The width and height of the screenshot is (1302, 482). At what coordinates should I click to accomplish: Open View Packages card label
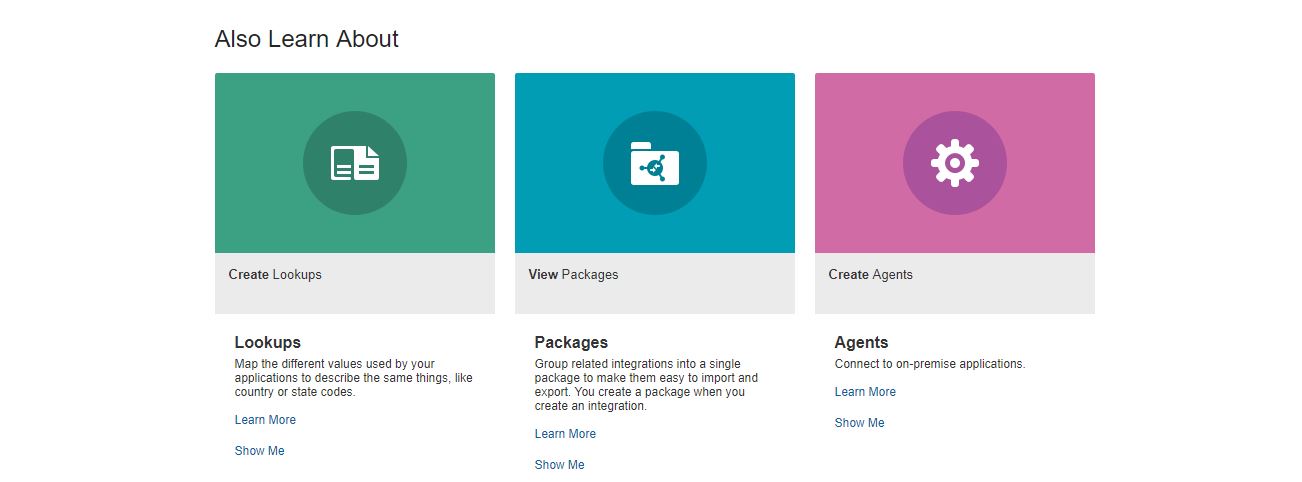click(573, 274)
